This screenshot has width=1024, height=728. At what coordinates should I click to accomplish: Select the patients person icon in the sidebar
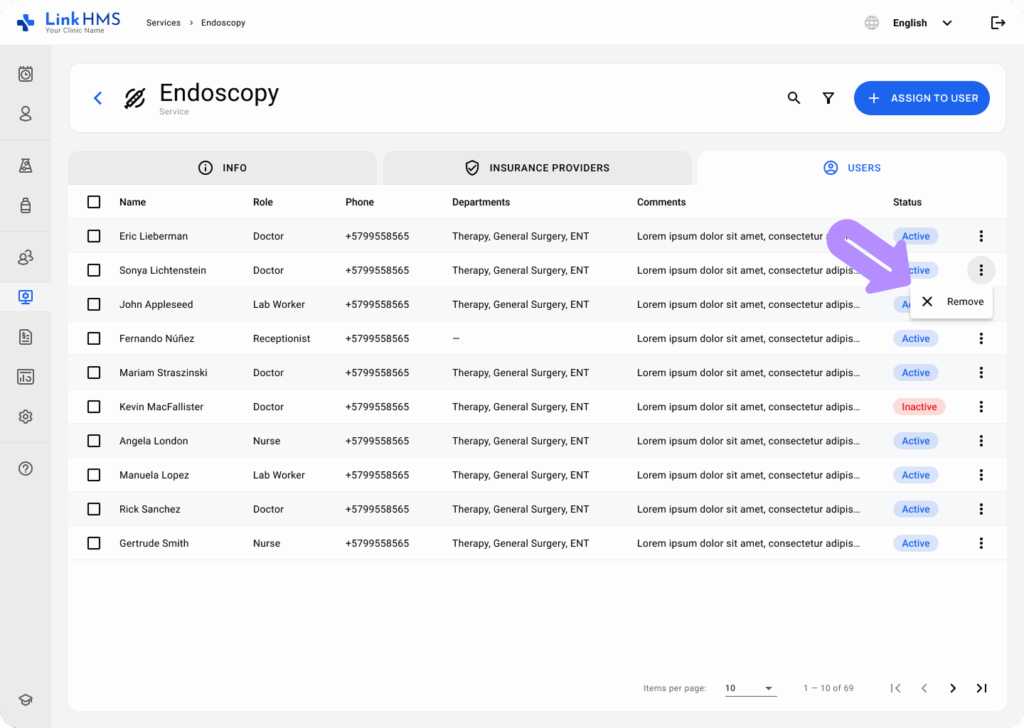tap(25, 113)
